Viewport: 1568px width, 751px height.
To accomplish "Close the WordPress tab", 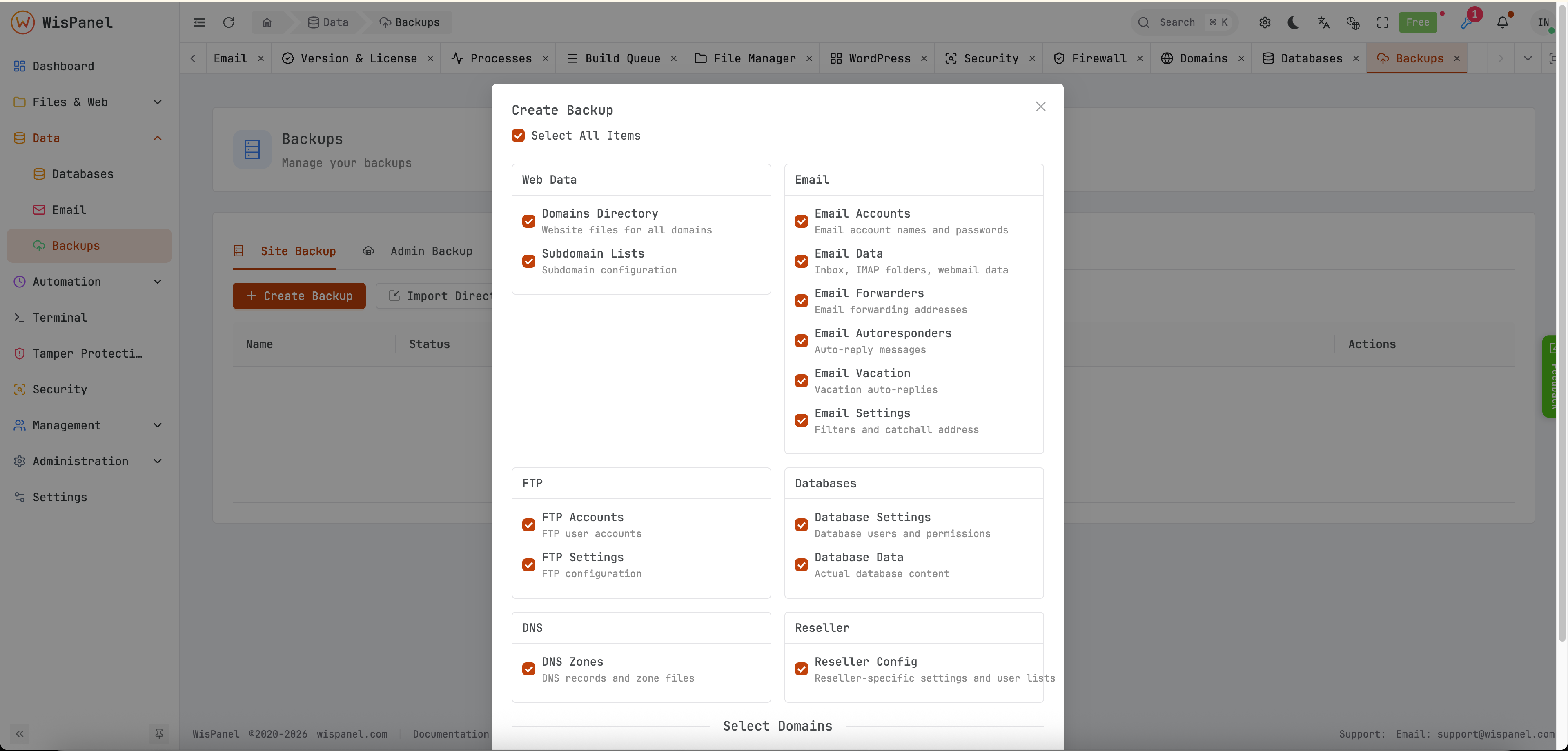I will click(924, 58).
